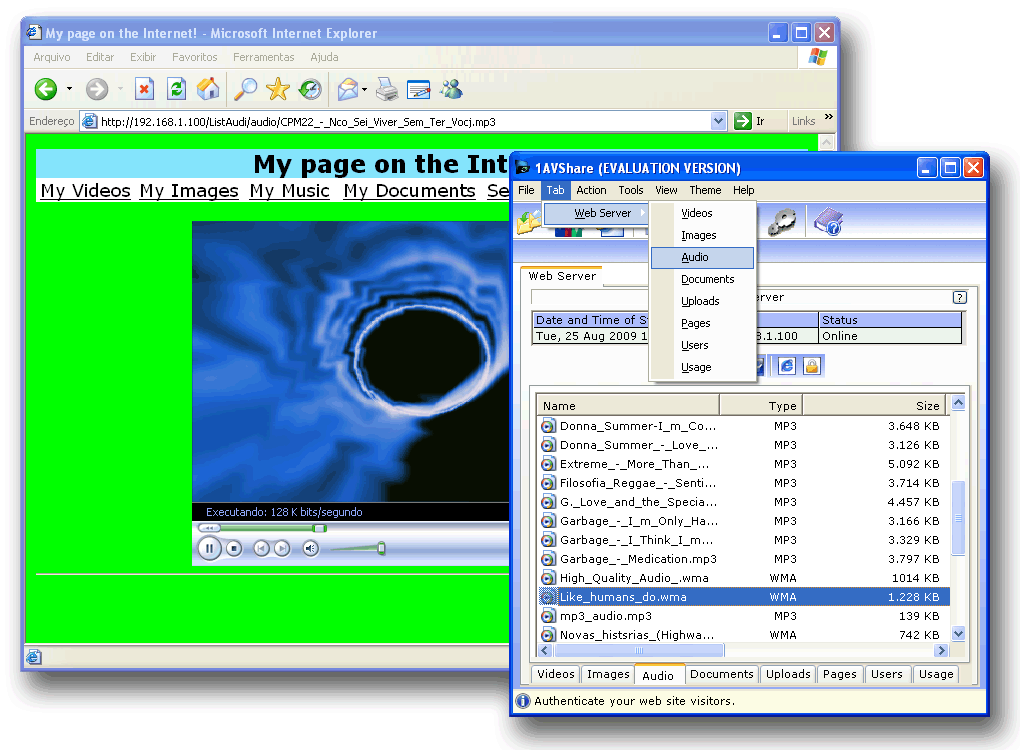Open the Help menu in 1AVShare
Screen dimensions: 1020x750
[744, 190]
